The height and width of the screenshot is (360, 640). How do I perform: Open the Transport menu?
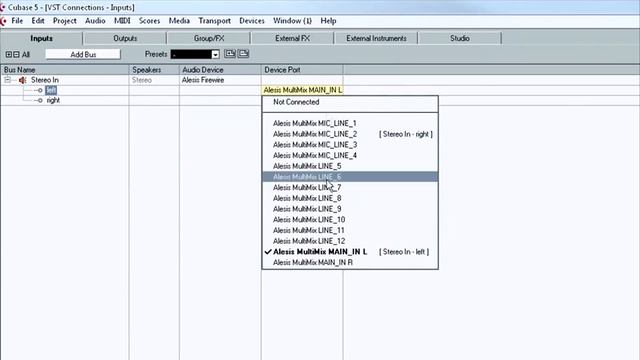(x=215, y=21)
